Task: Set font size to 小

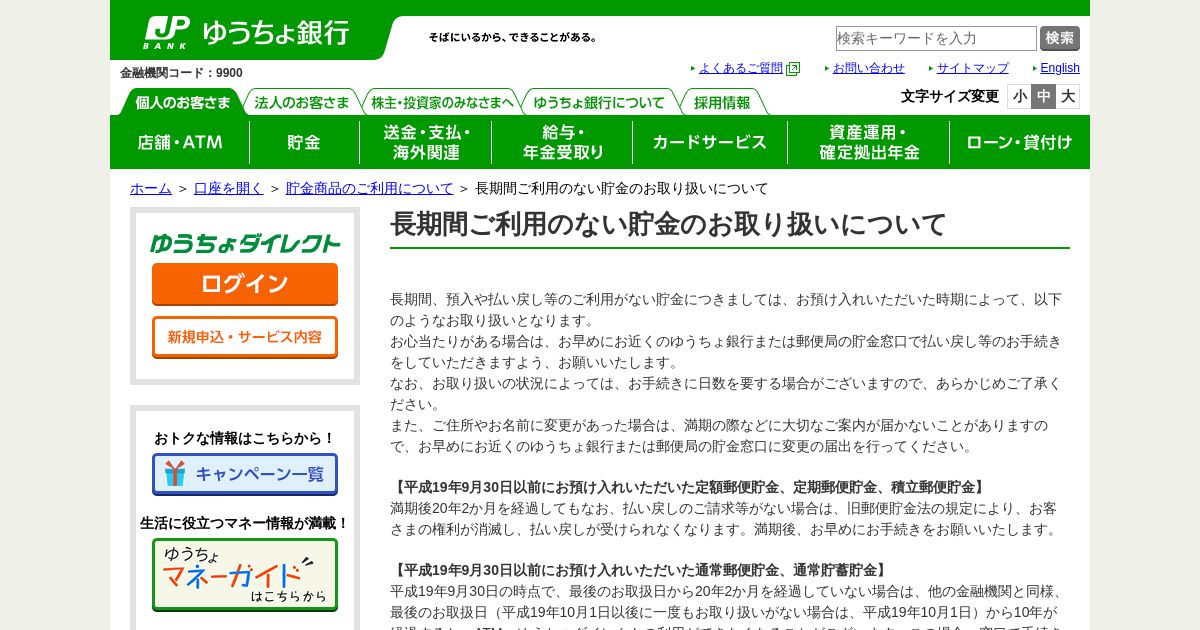Action: [1020, 96]
